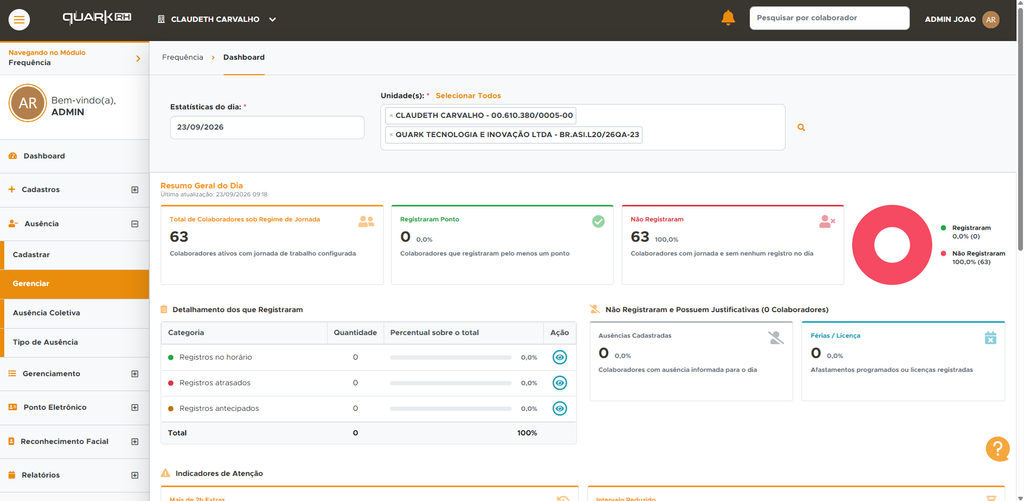View details of Registros atrasados
Screen dimensions: 1024x501
tap(560, 383)
